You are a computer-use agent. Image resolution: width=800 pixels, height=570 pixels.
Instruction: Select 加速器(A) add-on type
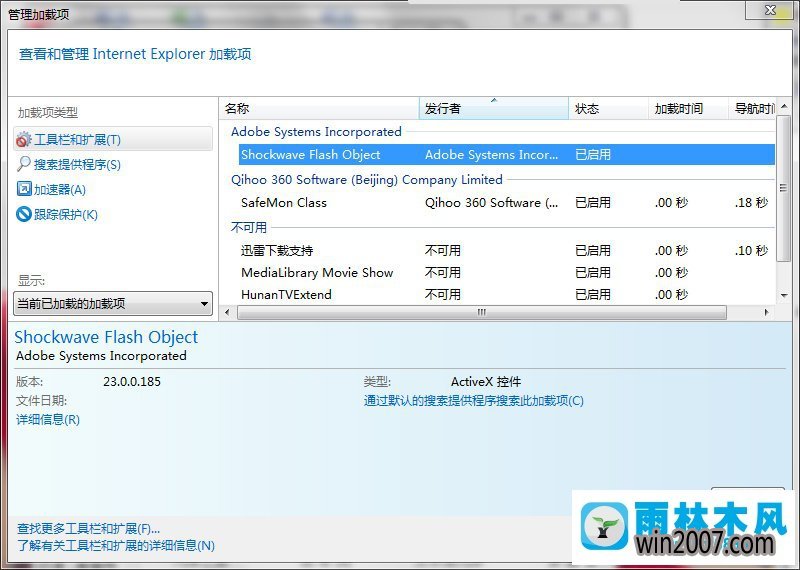pos(60,190)
